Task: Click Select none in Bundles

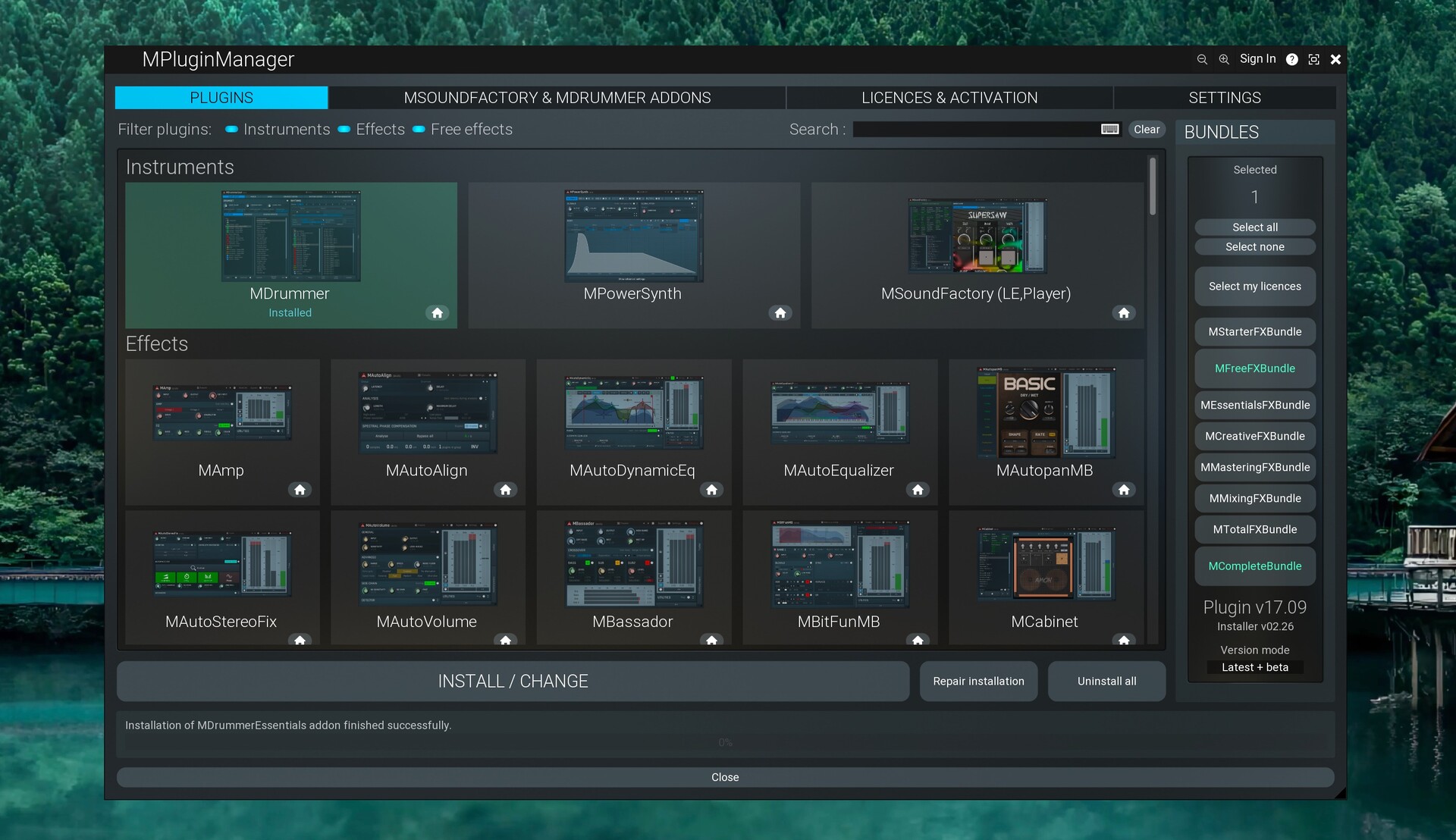Action: pos(1255,247)
